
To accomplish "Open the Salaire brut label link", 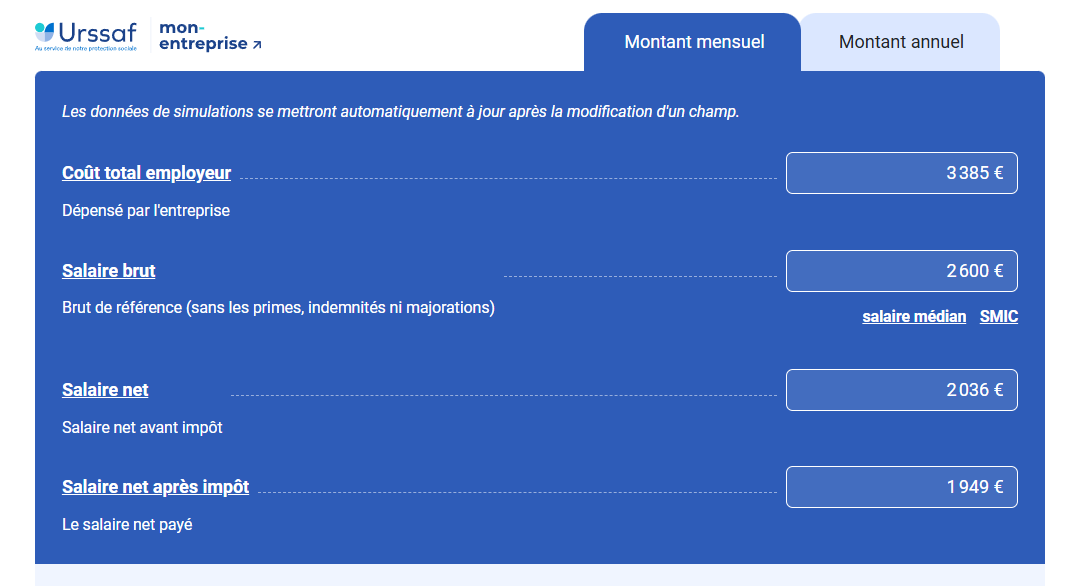I will point(108,271).
